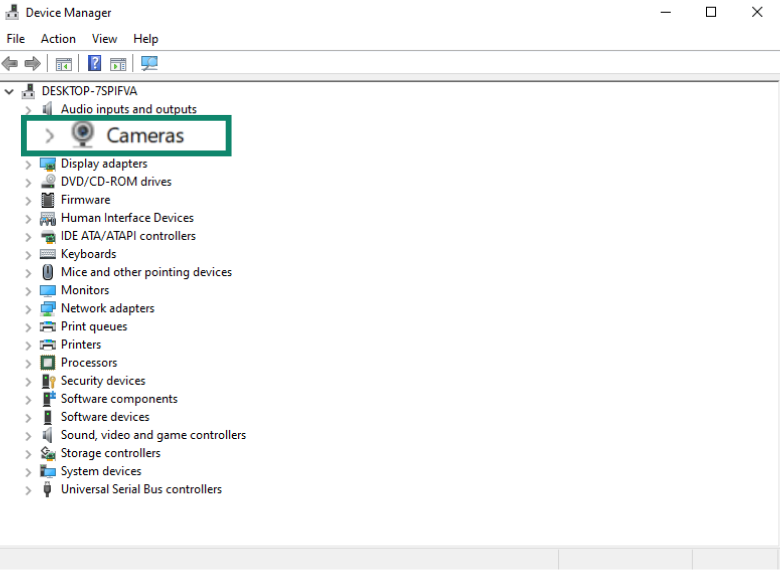Viewport: 780px width, 570px height.
Task: Open Help via the question mark icon
Action: 94,64
